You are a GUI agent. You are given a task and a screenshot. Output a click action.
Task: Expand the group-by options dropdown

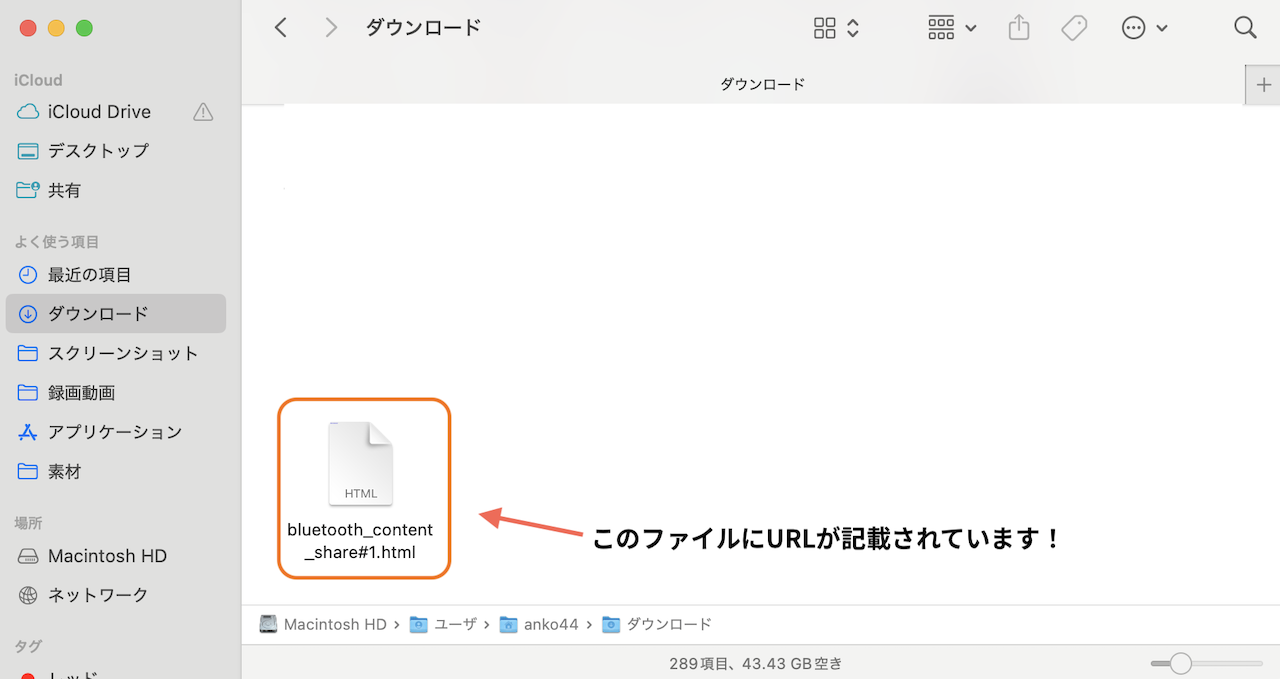[951, 28]
